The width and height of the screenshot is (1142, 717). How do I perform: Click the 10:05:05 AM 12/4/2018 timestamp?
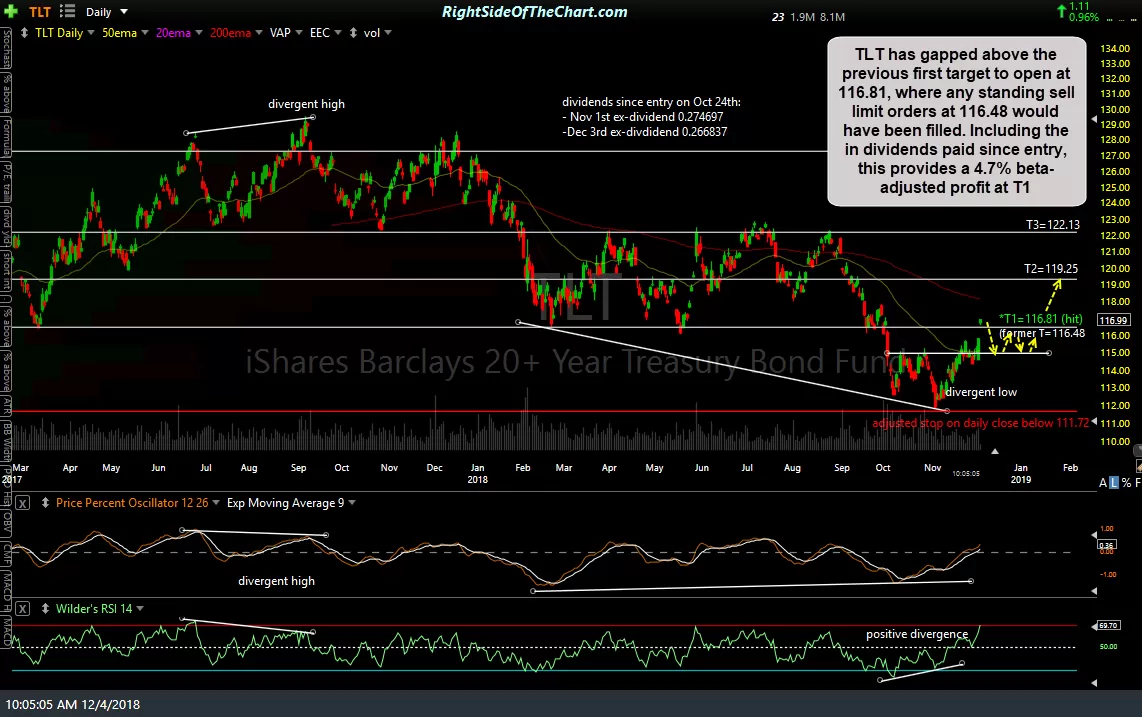click(x=73, y=705)
